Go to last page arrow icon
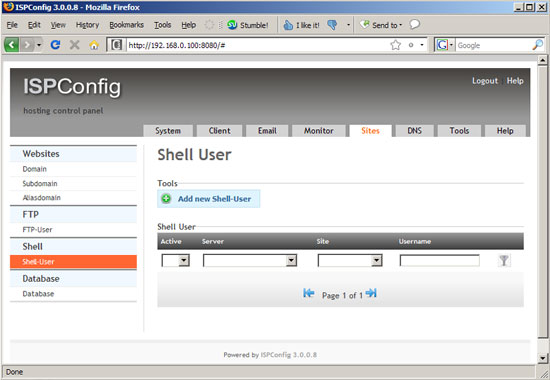Viewport: 550px width, 380px height. [371, 293]
